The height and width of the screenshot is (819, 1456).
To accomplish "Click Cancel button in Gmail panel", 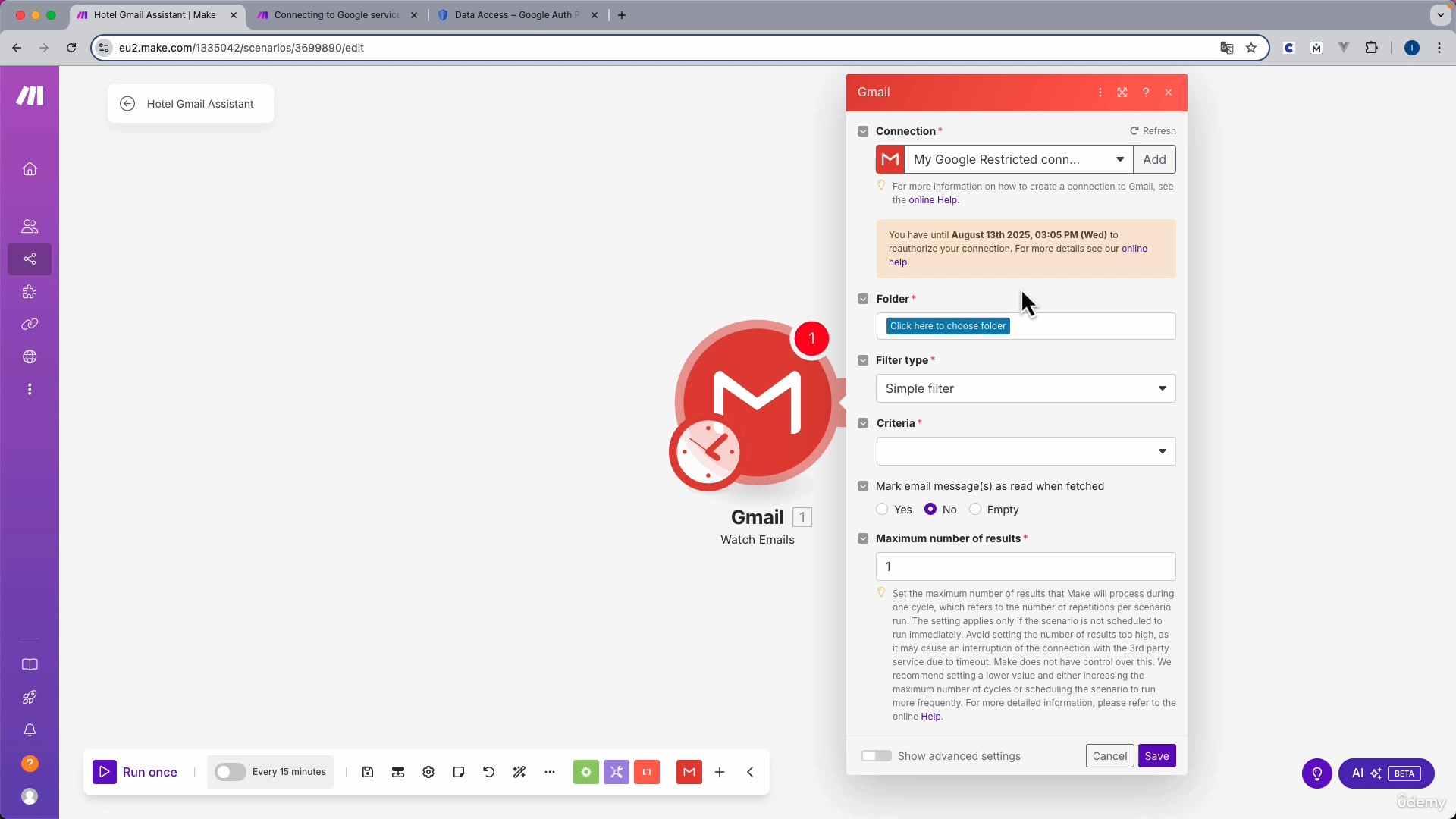I will (1109, 756).
